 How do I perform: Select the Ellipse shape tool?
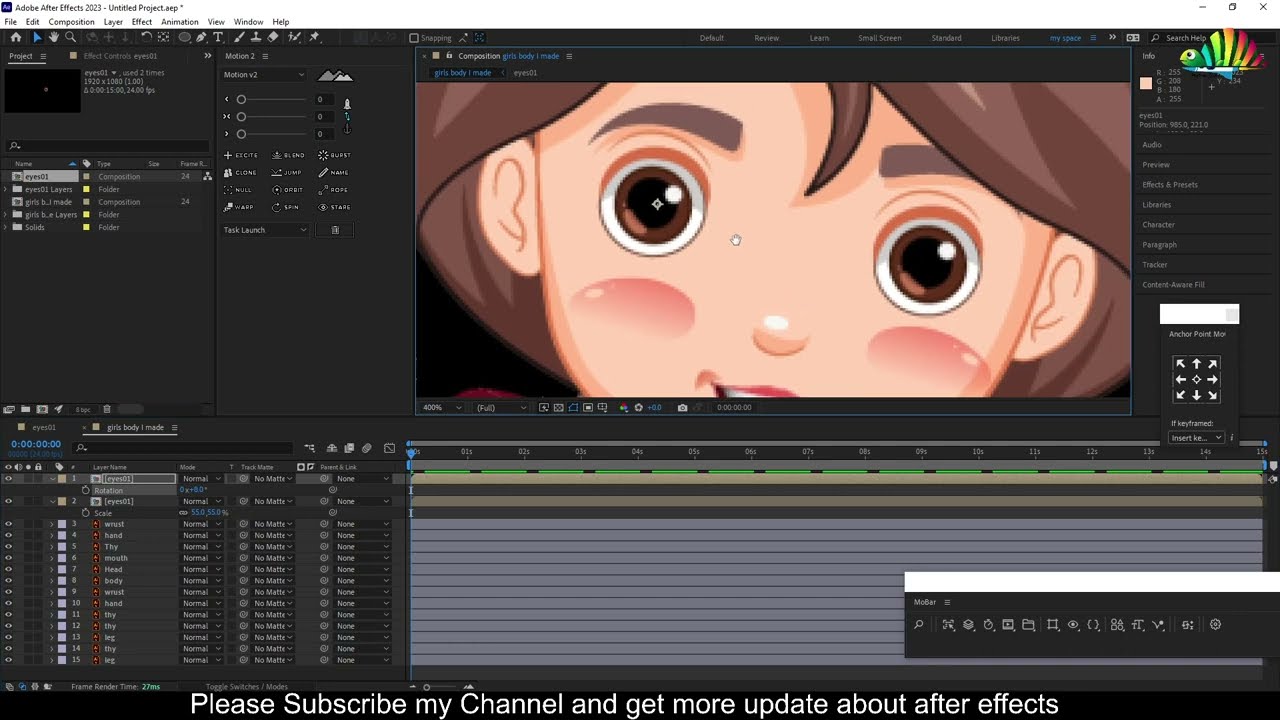click(185, 37)
